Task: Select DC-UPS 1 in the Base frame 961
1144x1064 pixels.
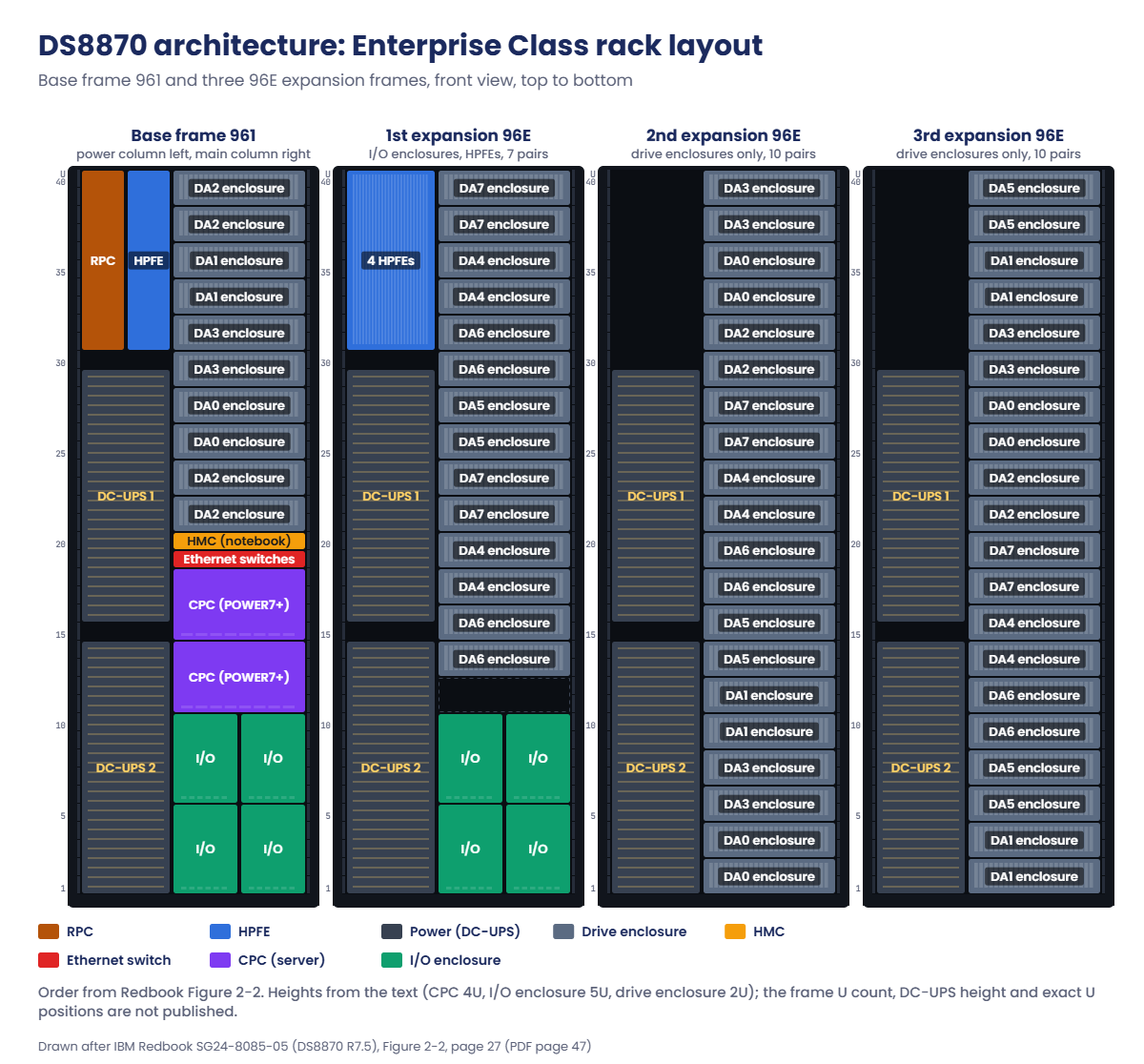Action: click(x=126, y=496)
